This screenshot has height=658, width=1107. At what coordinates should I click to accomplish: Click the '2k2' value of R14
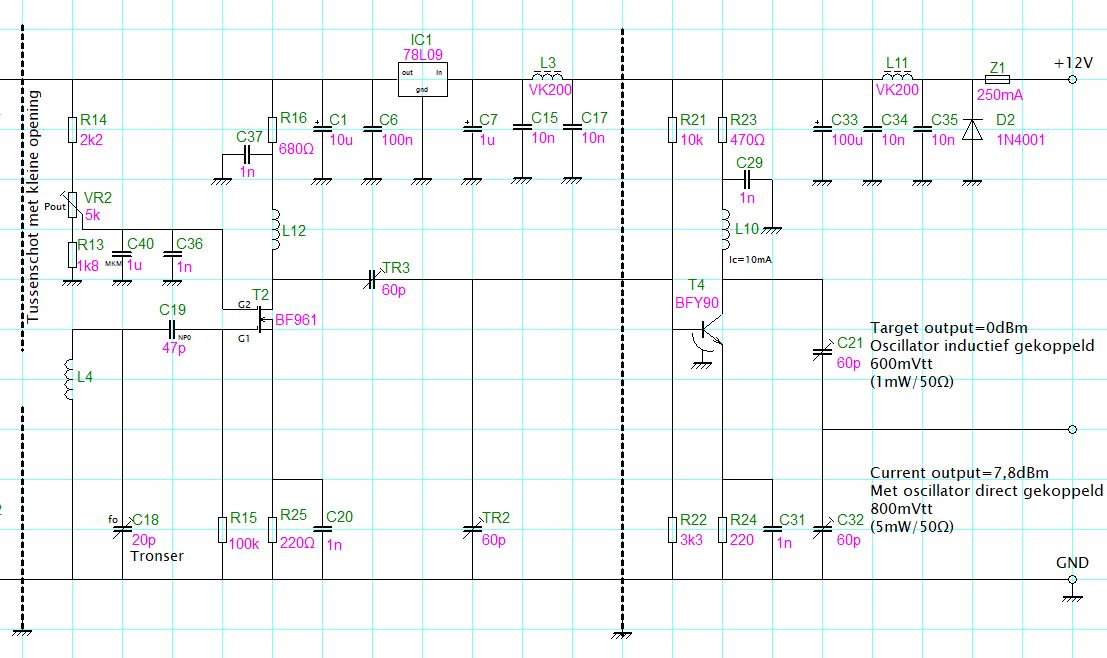(x=91, y=140)
